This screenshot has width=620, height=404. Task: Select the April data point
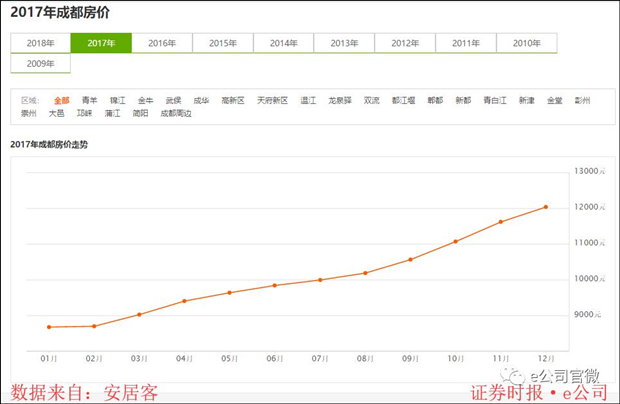pyautogui.click(x=185, y=301)
